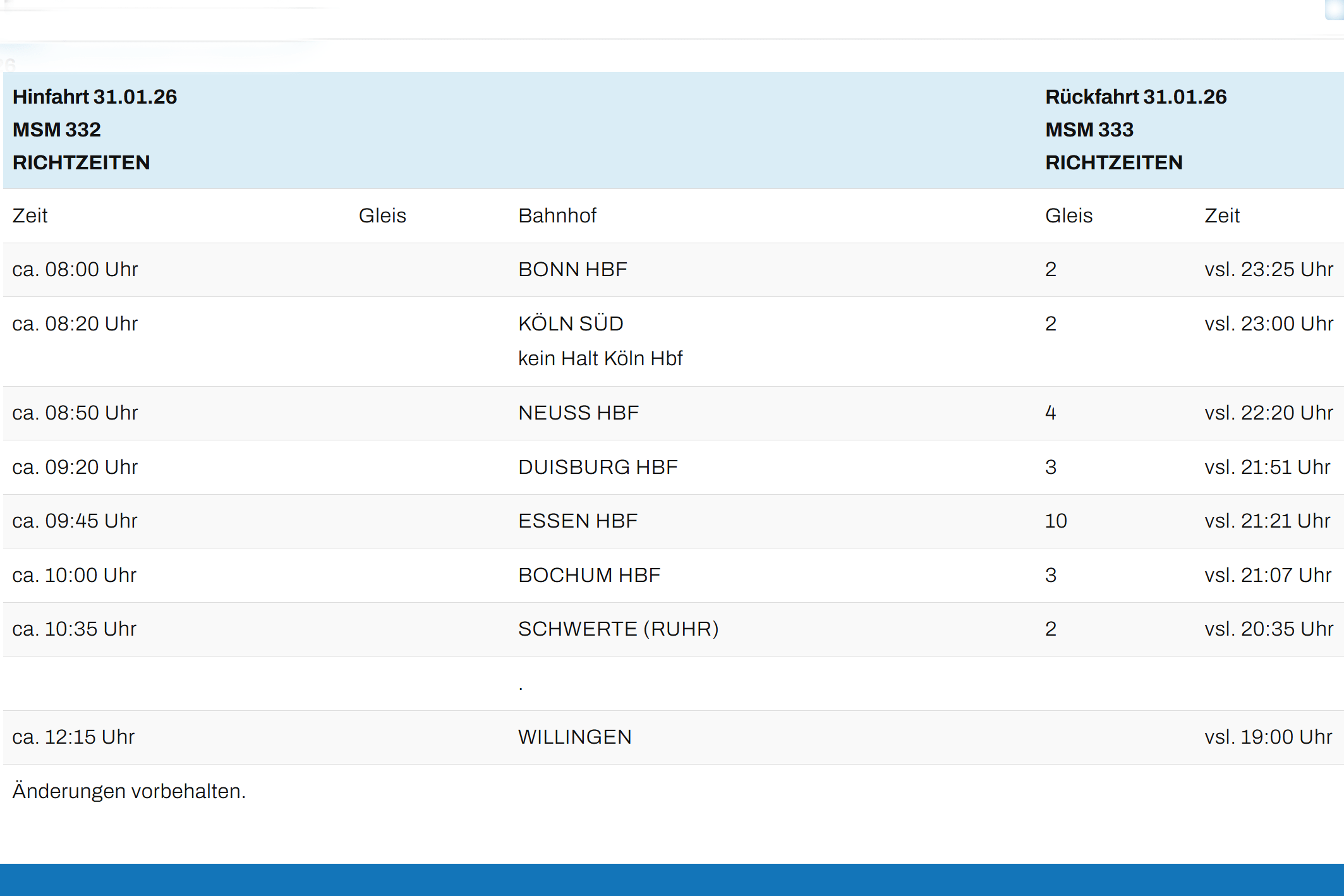Click the 'Änderungen vorbehalten.' notice
The width and height of the screenshot is (1344, 896).
click(129, 791)
